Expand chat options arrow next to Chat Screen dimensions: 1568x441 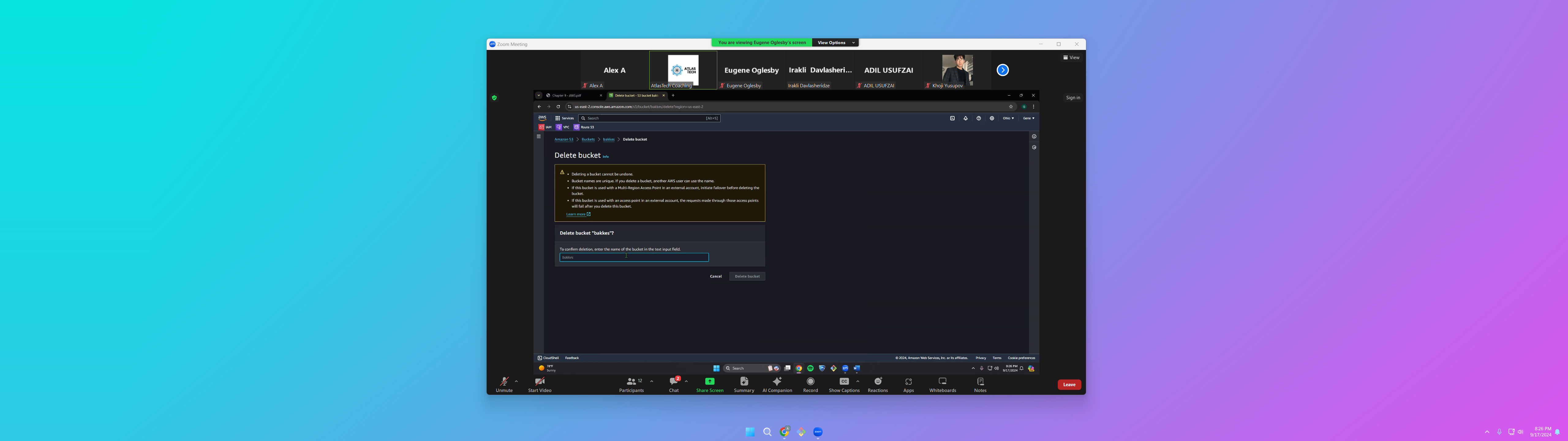click(686, 381)
